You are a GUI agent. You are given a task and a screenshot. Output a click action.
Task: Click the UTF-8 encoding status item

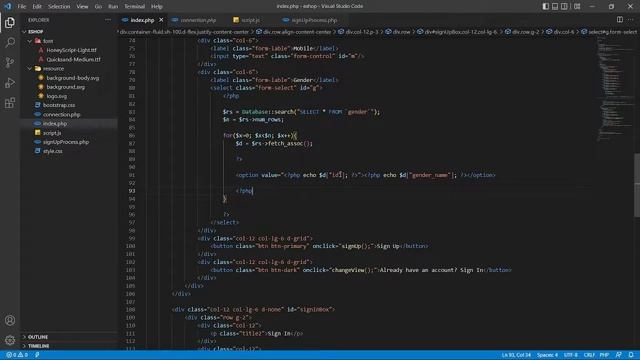click(571, 355)
